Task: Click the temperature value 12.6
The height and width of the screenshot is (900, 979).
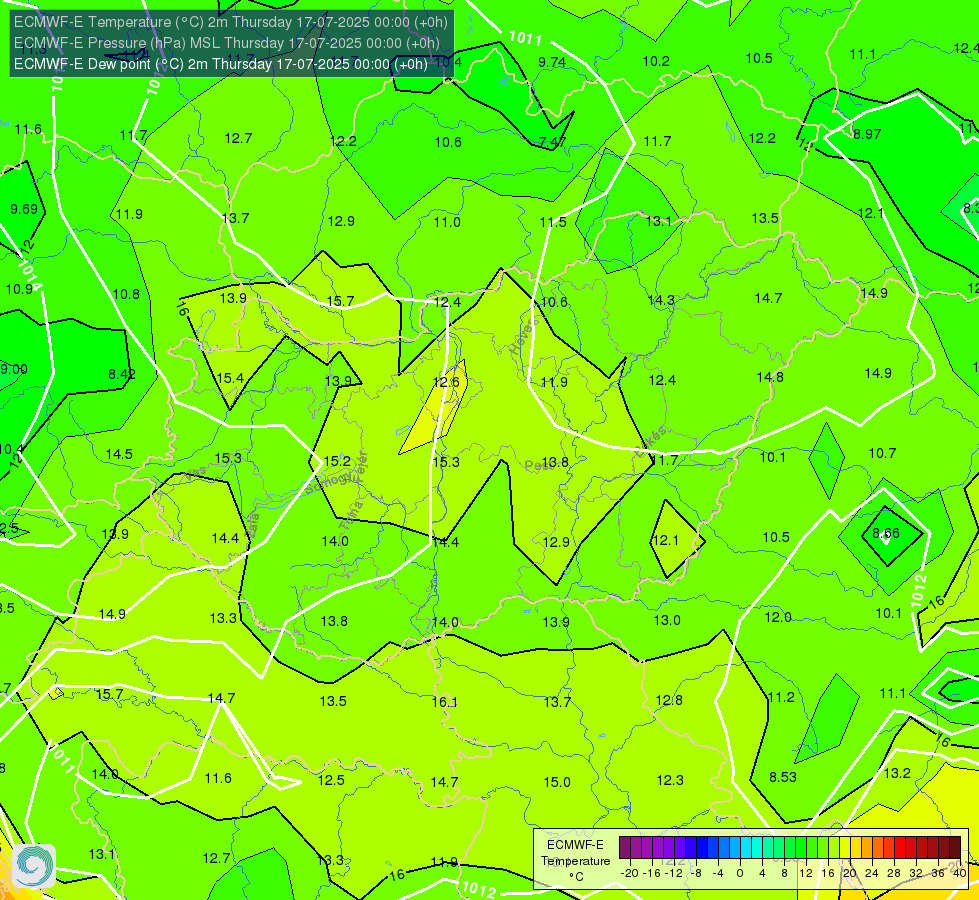Action: 446,382
